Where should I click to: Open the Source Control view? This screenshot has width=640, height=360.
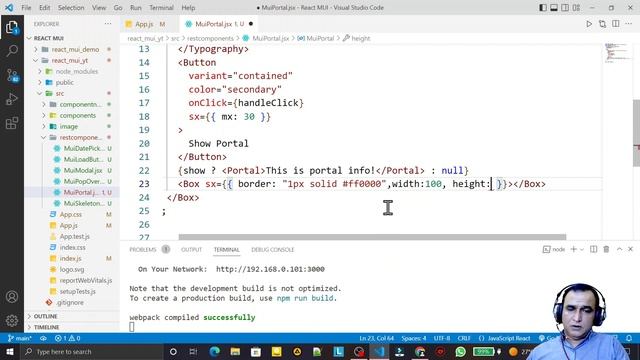12,75
